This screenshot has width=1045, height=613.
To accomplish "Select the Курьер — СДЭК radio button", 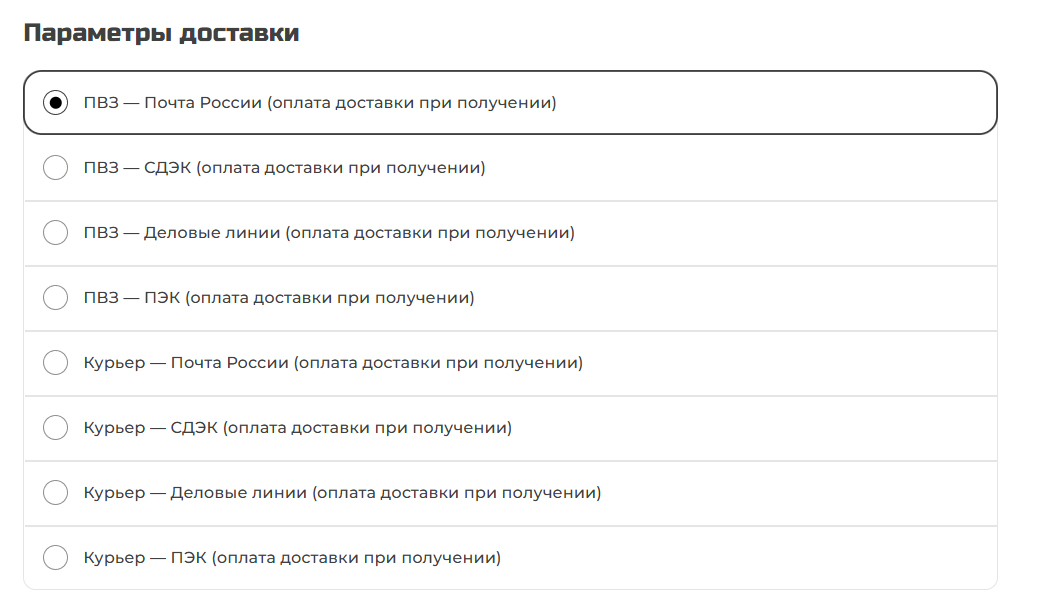I will [x=55, y=428].
